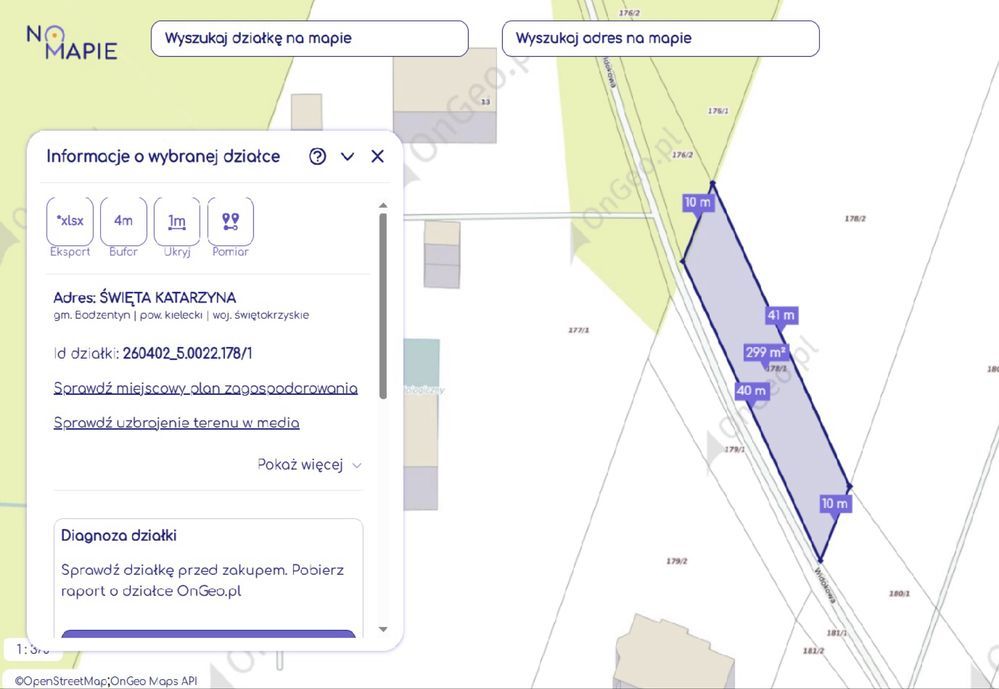Click the panel scrollbar thumb
The width and height of the screenshot is (999, 689).
pos(383,306)
